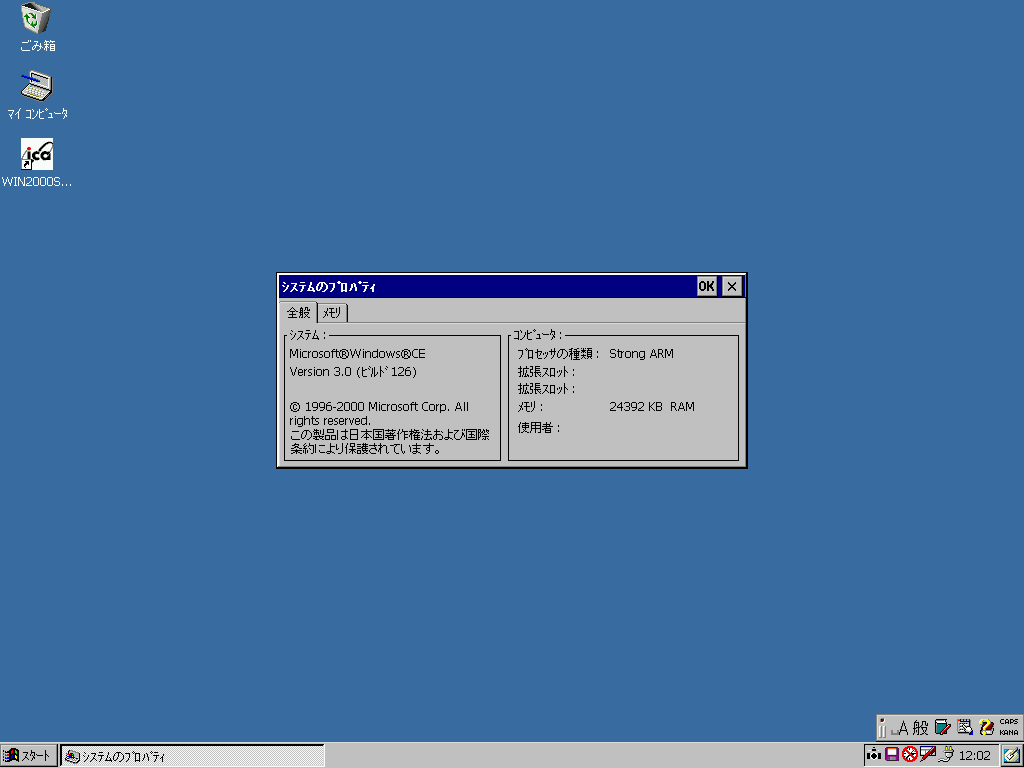Click OK in the system properties title bar
Viewport: 1024px width, 768px height.
pyautogui.click(x=706, y=286)
